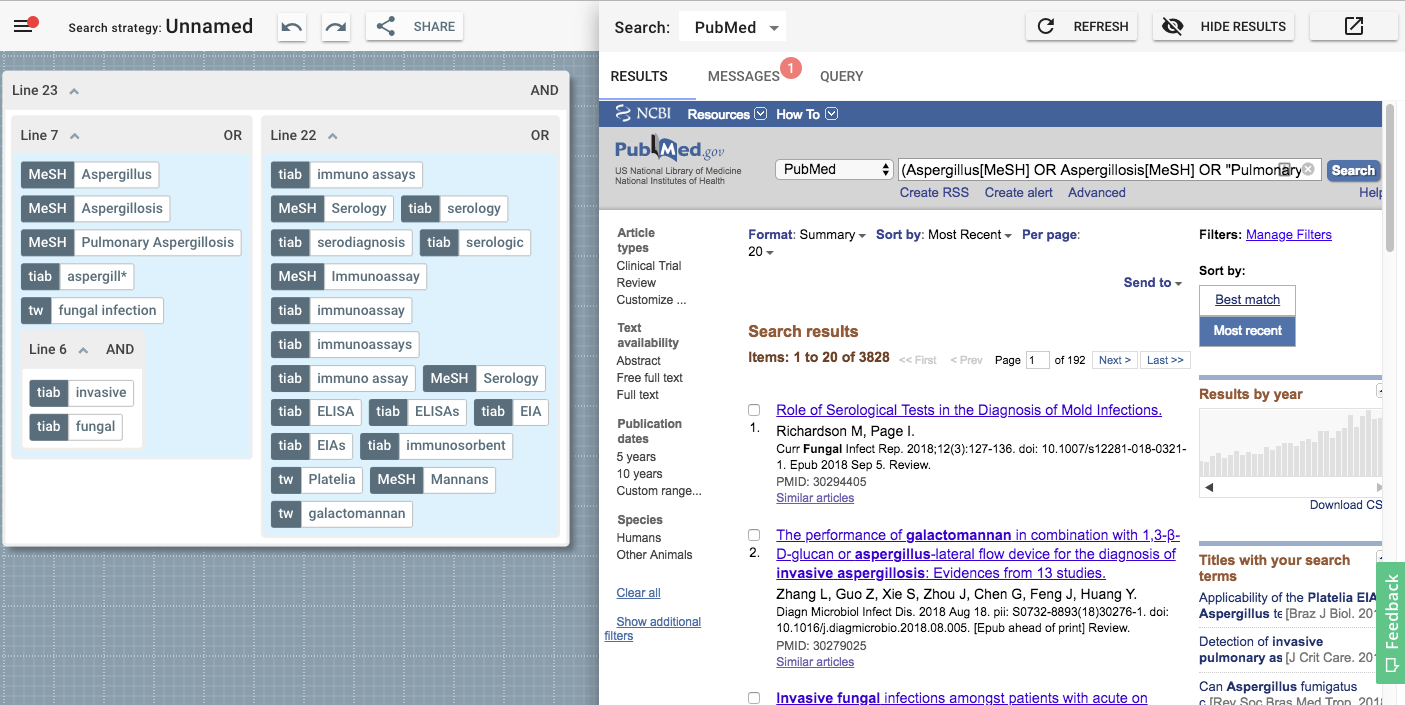
Task: Sort results by Best match
Action: (x=1247, y=300)
